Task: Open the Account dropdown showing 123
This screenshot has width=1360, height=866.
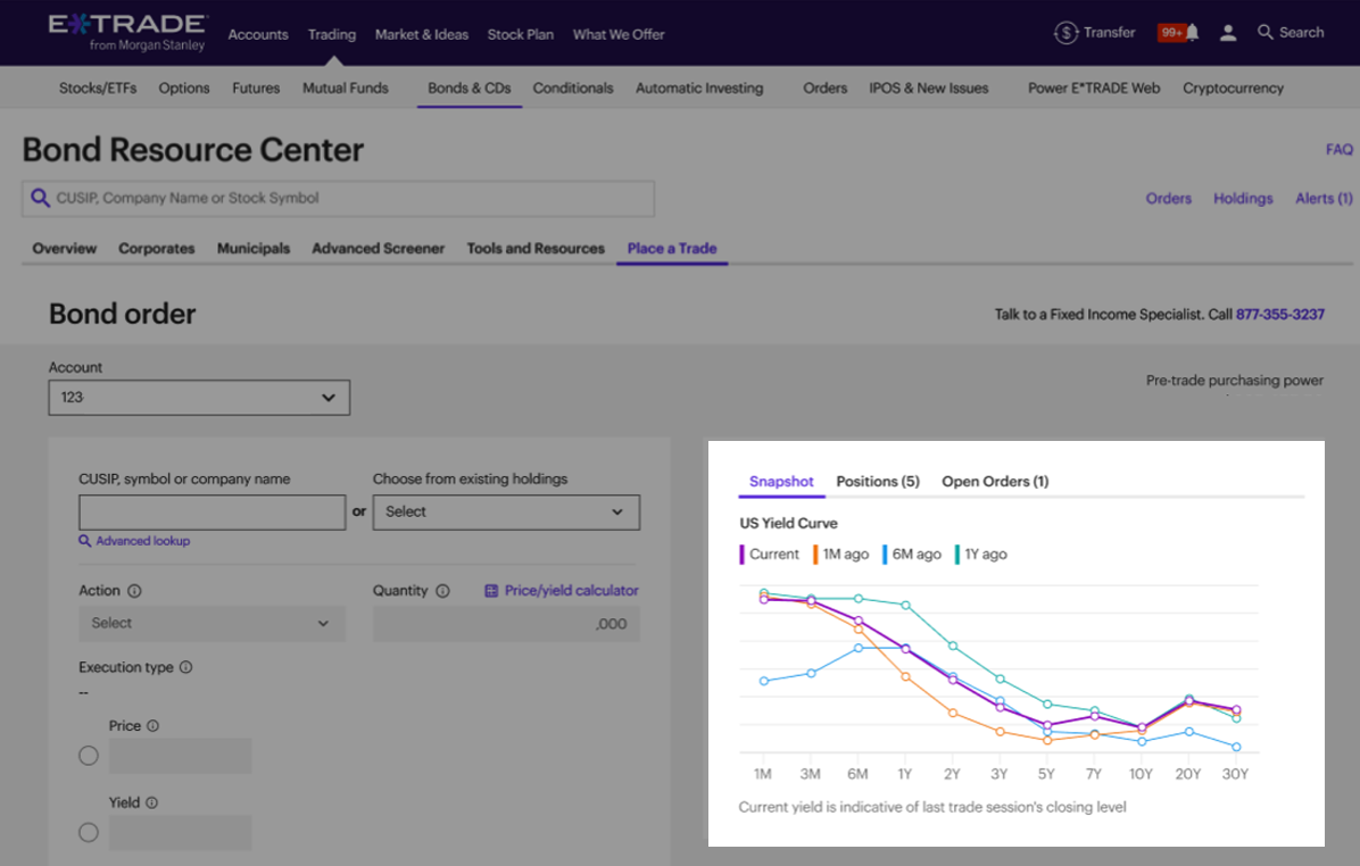Action: (x=199, y=397)
